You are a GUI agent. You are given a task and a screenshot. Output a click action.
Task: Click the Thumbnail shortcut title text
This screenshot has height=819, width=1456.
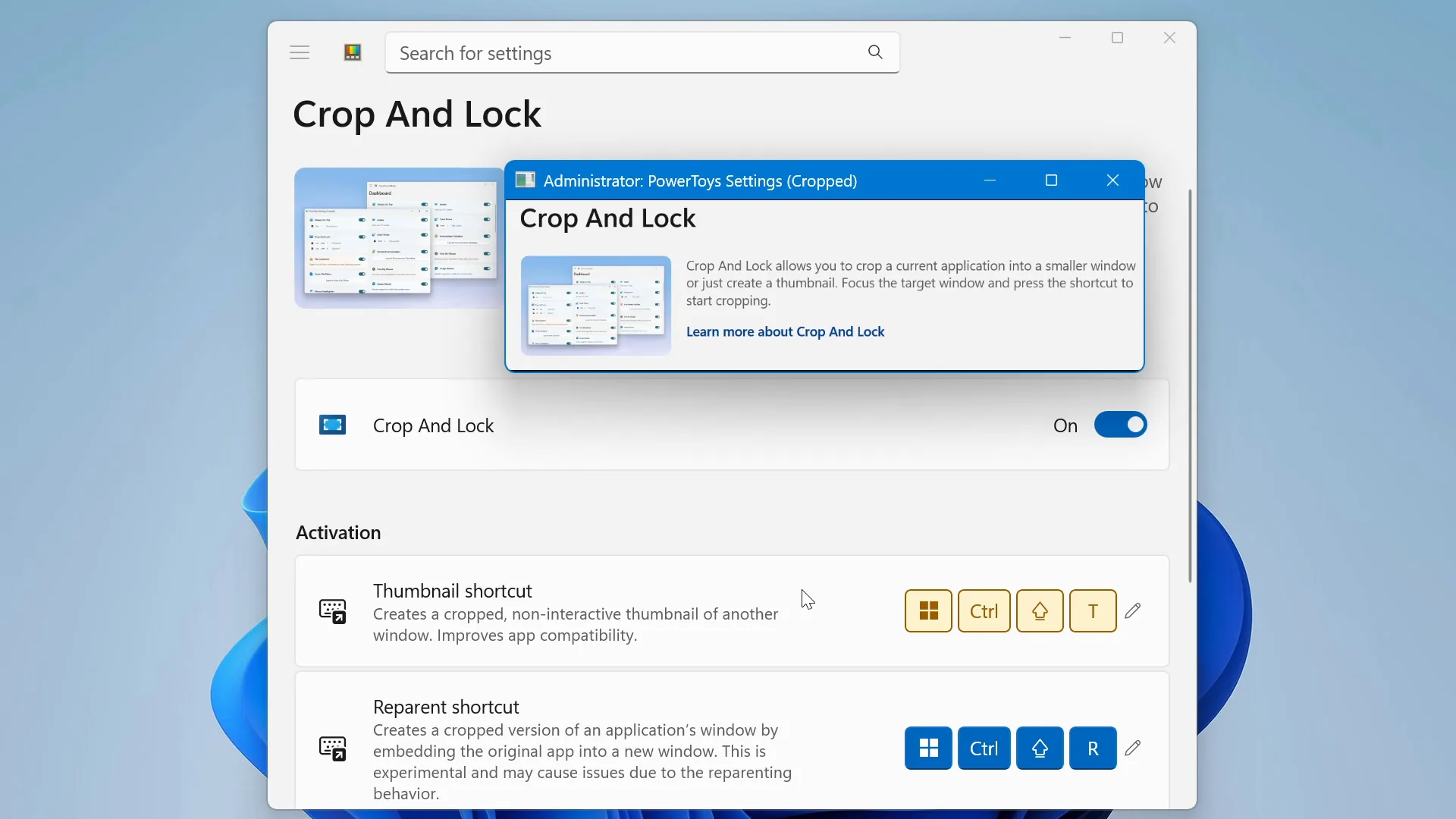452,591
